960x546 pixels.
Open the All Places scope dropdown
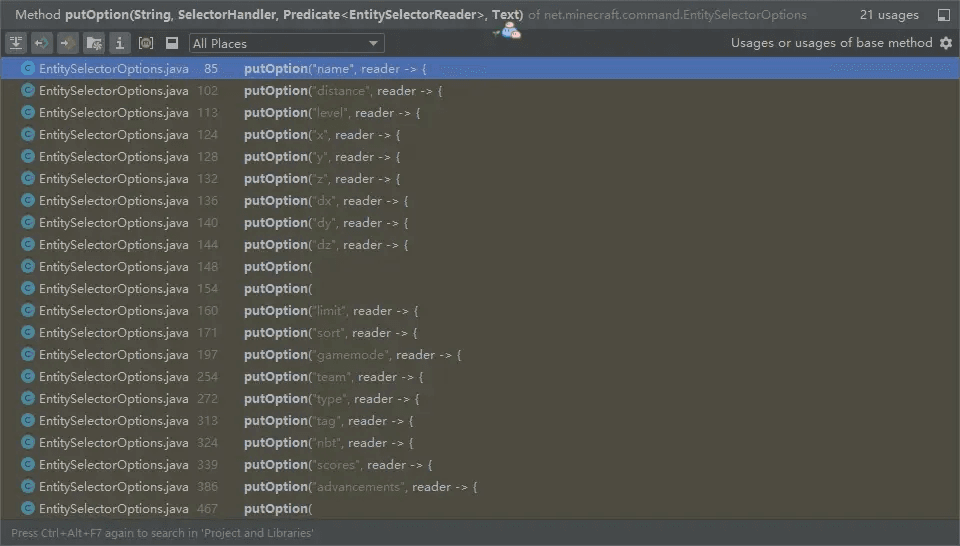pos(287,43)
